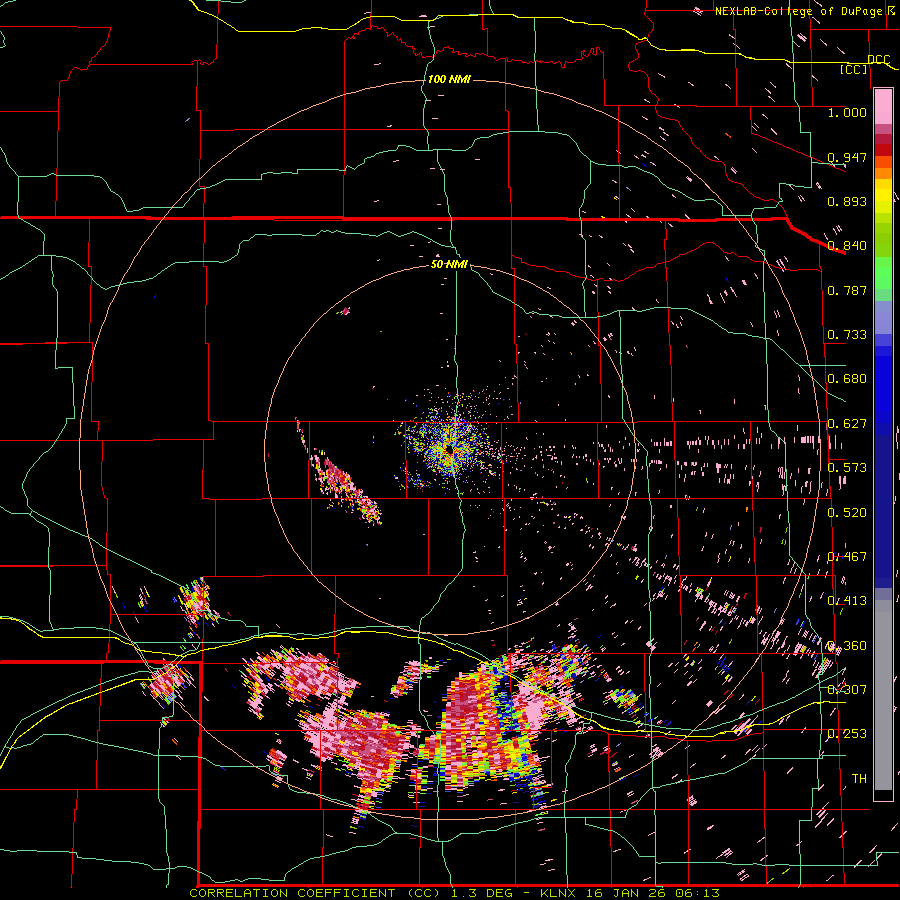
Task: Click the 0.947 scale label
Action: [x=847, y=157]
